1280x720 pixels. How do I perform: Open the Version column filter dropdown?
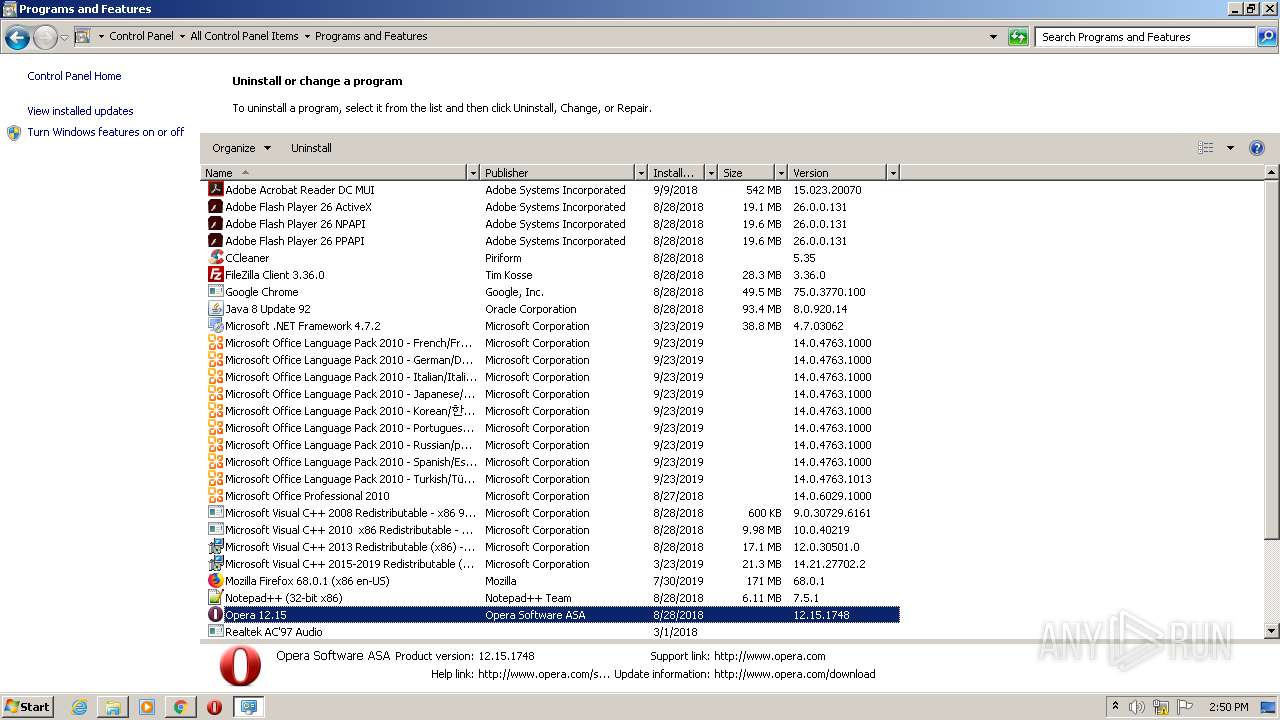pos(893,173)
